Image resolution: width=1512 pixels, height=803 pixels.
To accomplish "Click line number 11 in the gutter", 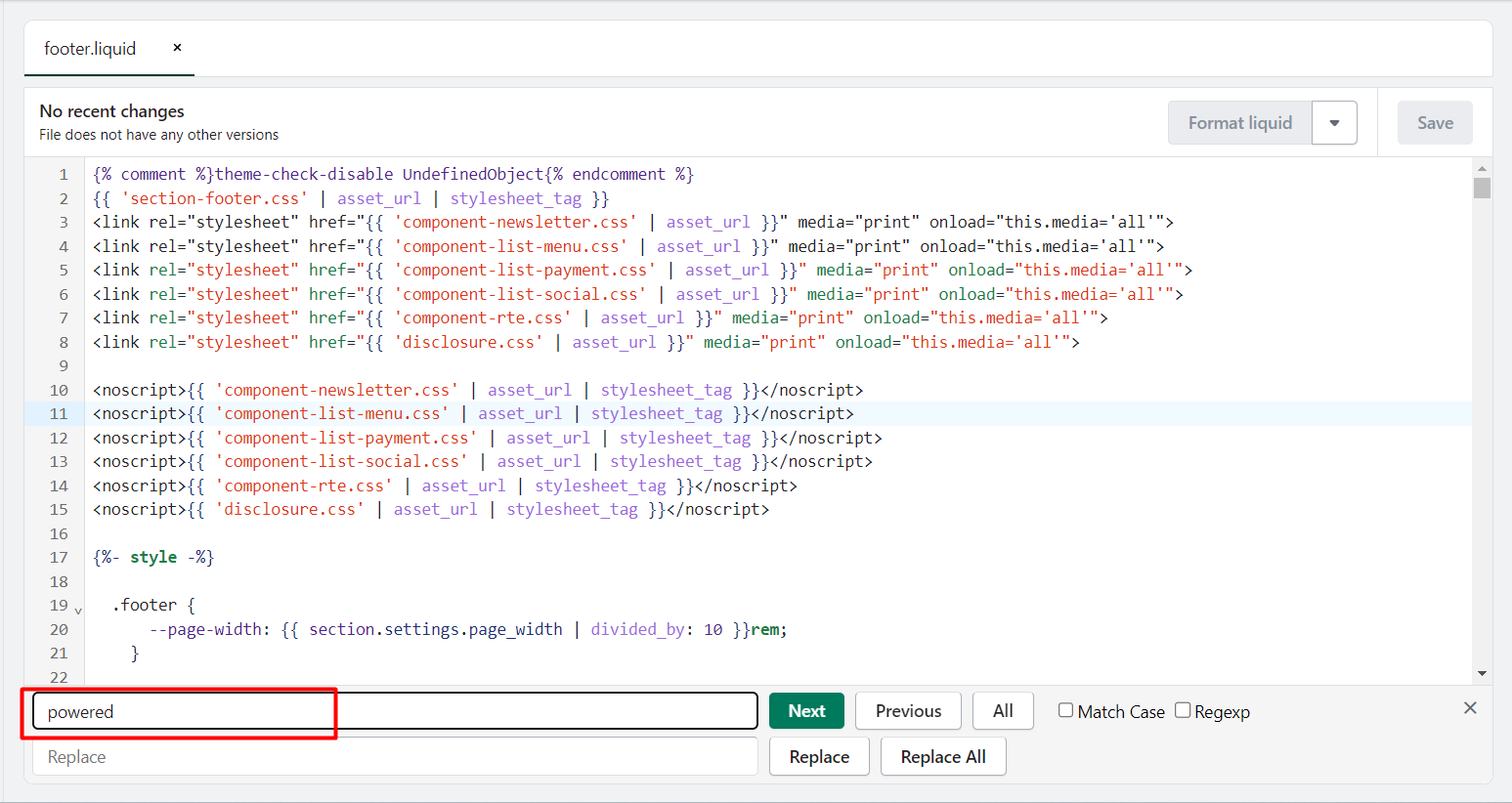I will click(59, 414).
